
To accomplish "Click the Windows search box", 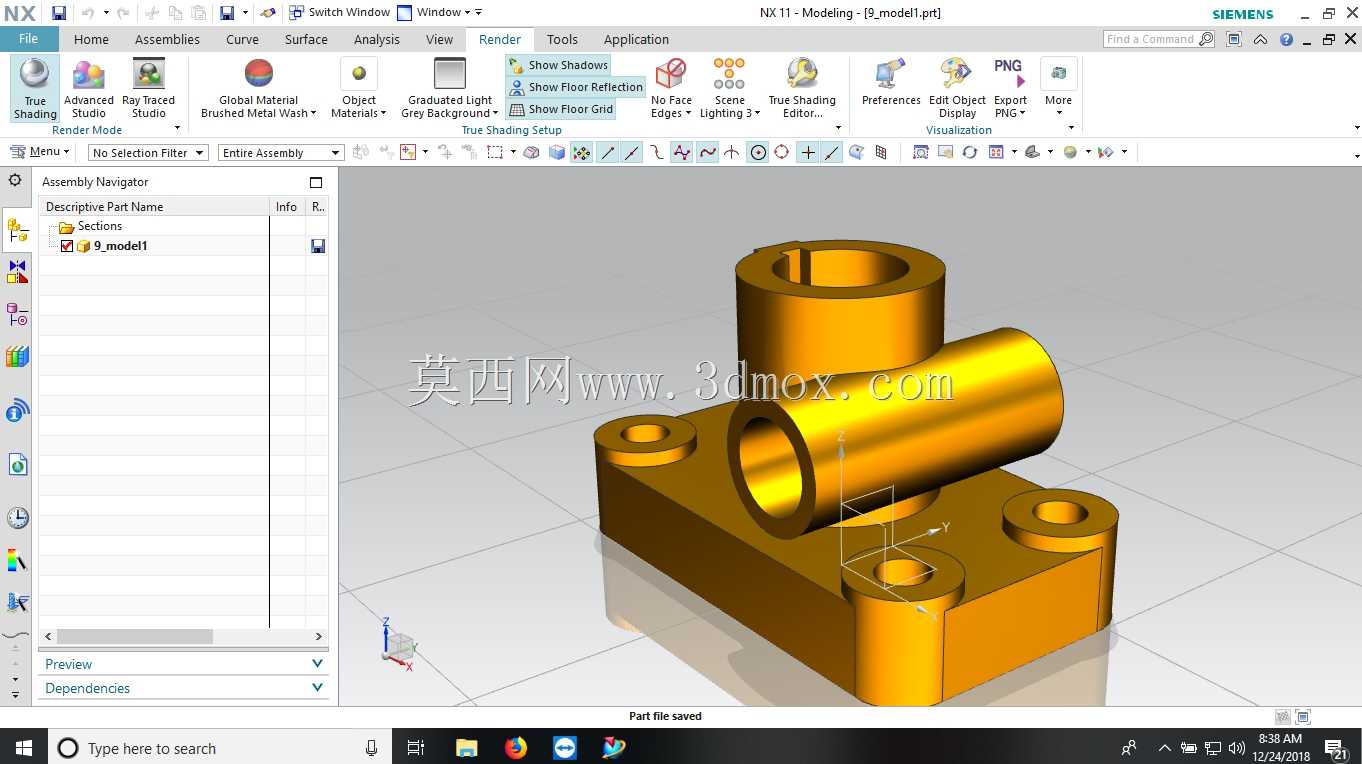I will point(219,747).
